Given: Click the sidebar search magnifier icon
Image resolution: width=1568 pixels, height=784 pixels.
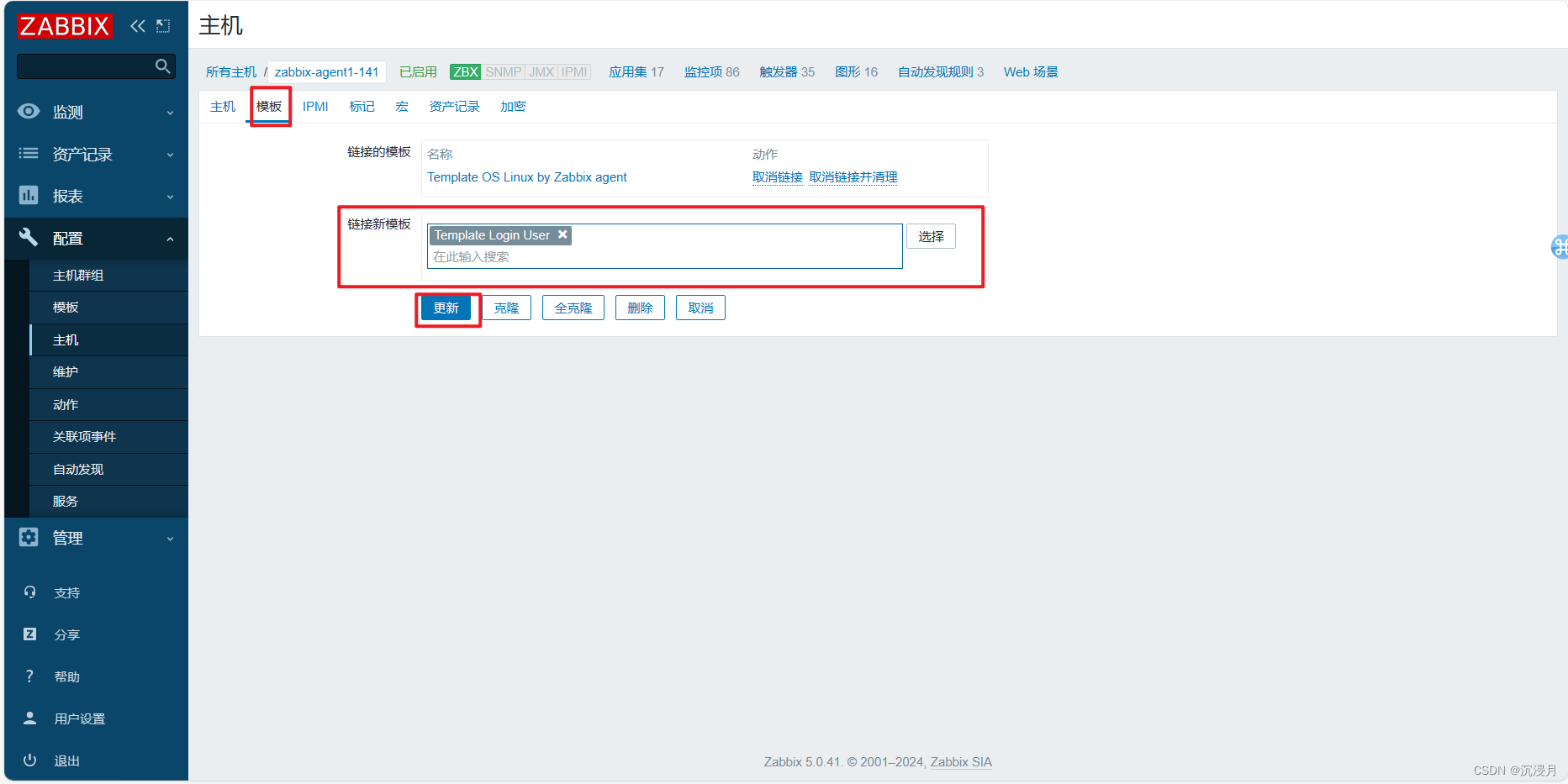Looking at the screenshot, I should (x=162, y=66).
